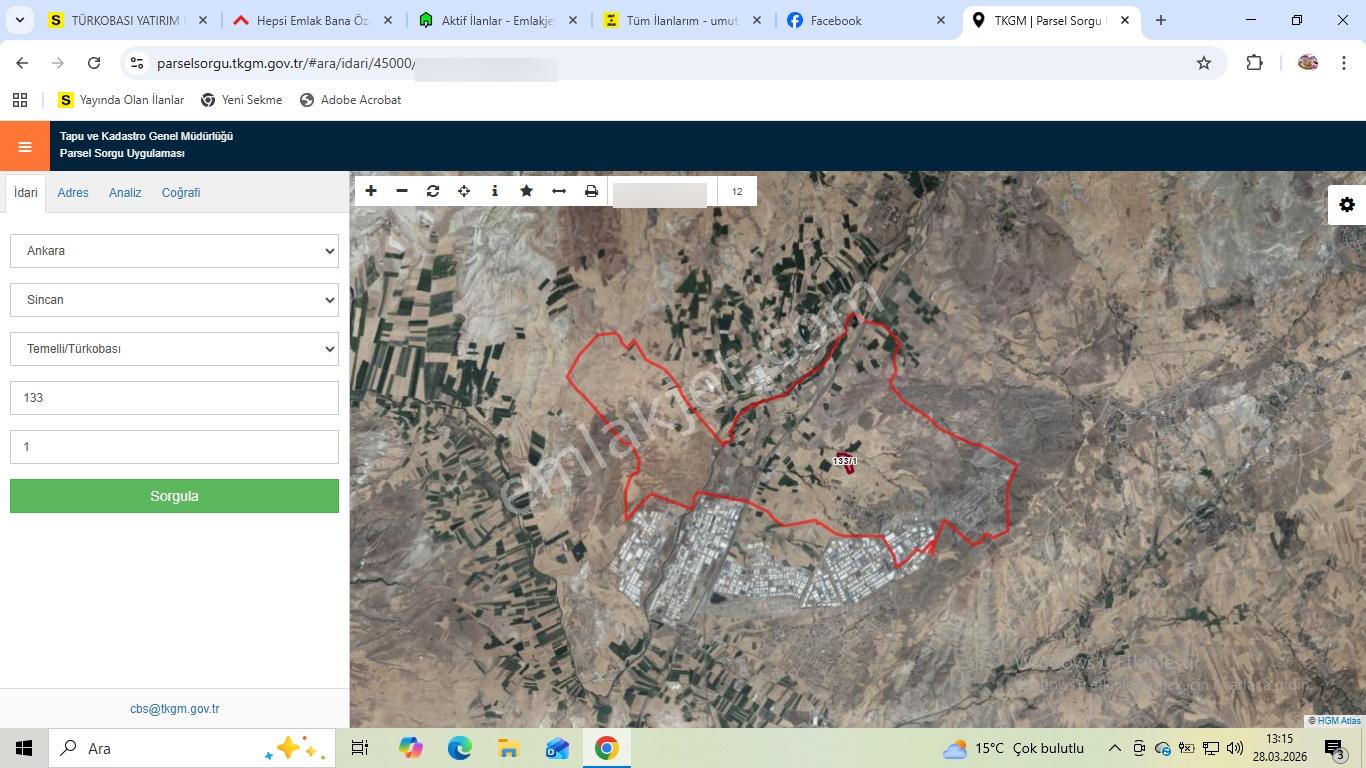
Task: Print the map using printer icon
Action: (x=591, y=191)
